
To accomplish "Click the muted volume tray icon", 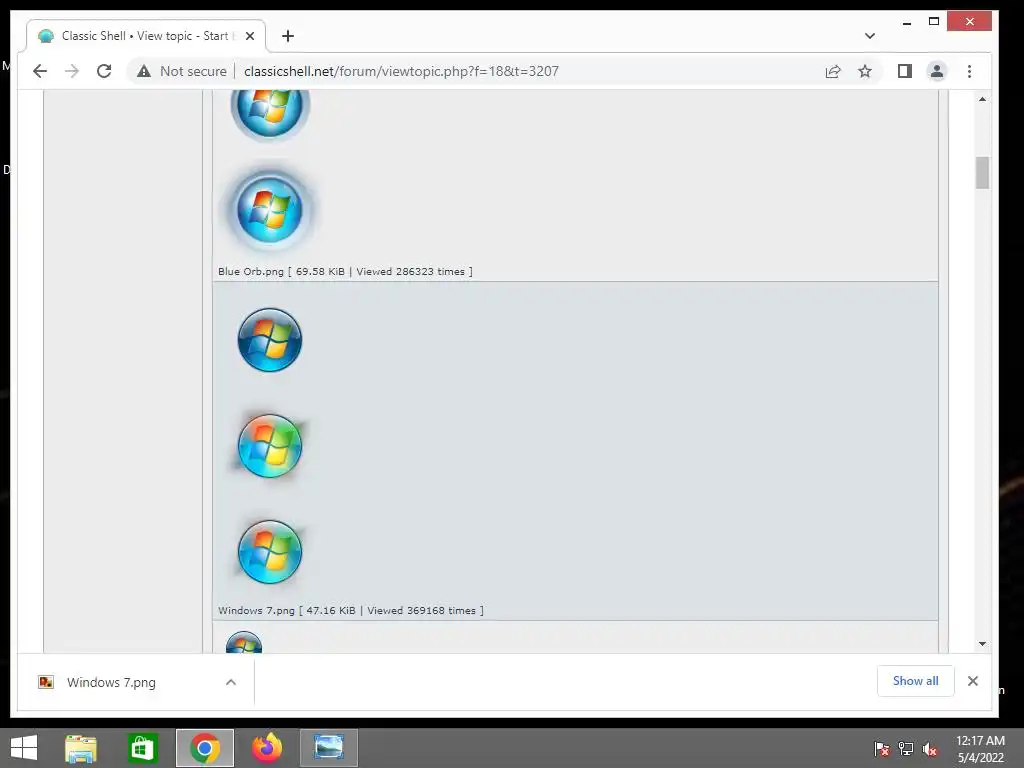I will click(x=929, y=749).
